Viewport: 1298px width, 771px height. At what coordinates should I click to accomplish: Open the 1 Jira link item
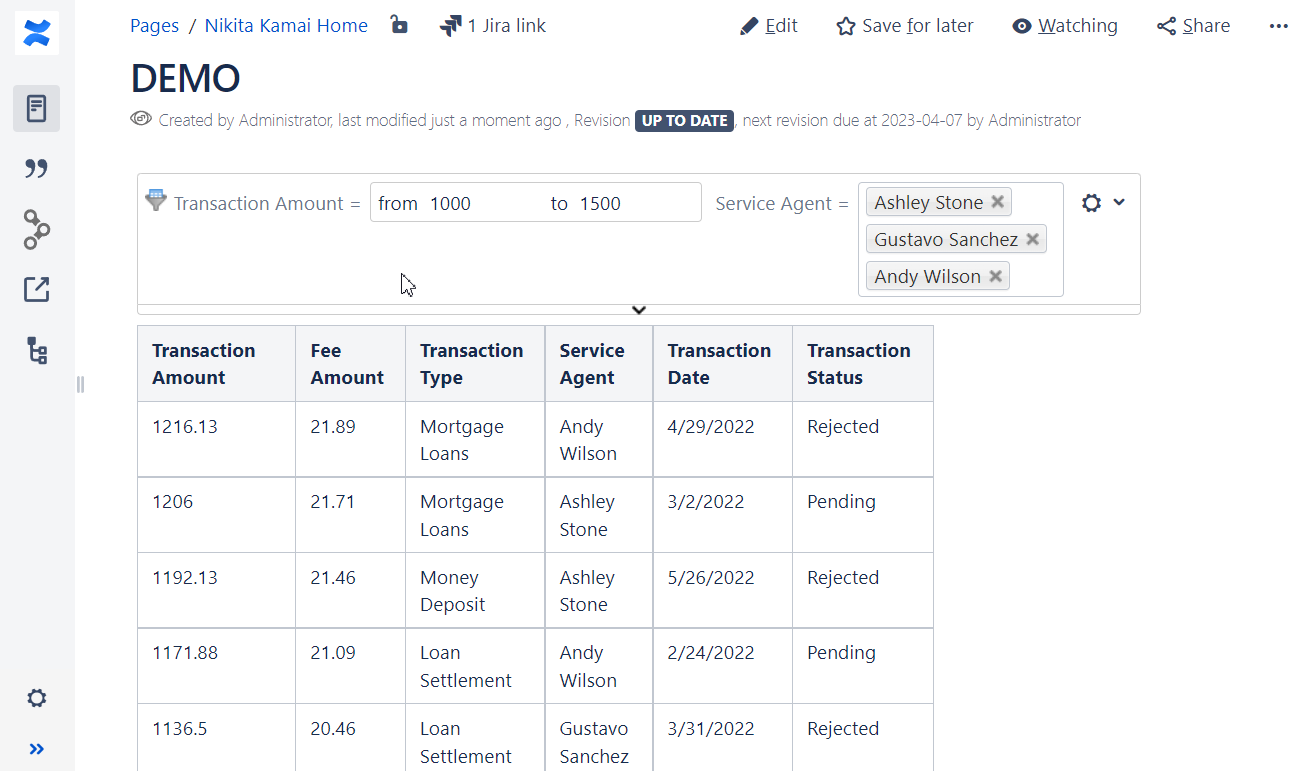[493, 26]
